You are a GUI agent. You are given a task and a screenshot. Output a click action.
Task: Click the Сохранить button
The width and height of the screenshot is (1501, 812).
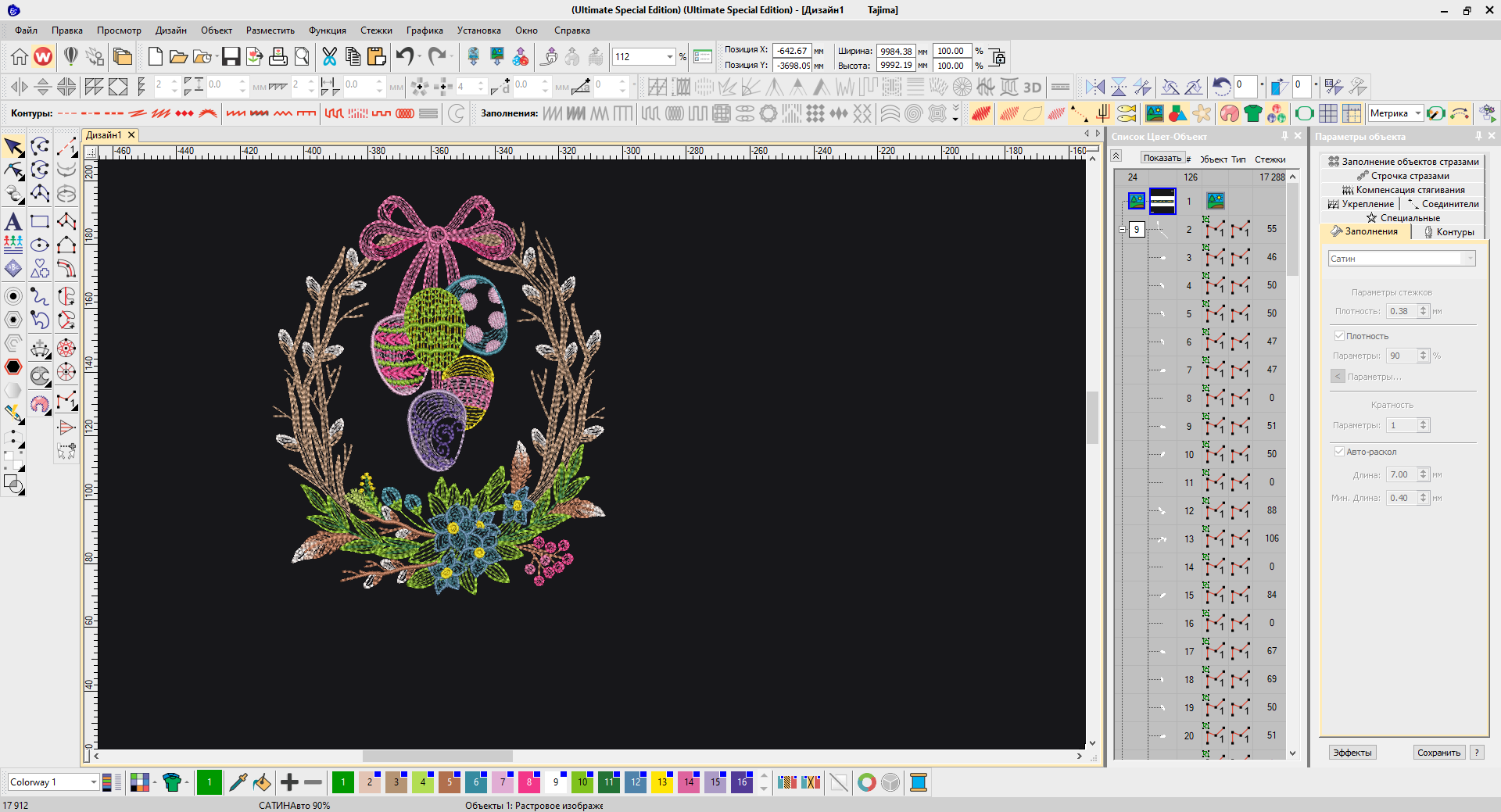1438,753
